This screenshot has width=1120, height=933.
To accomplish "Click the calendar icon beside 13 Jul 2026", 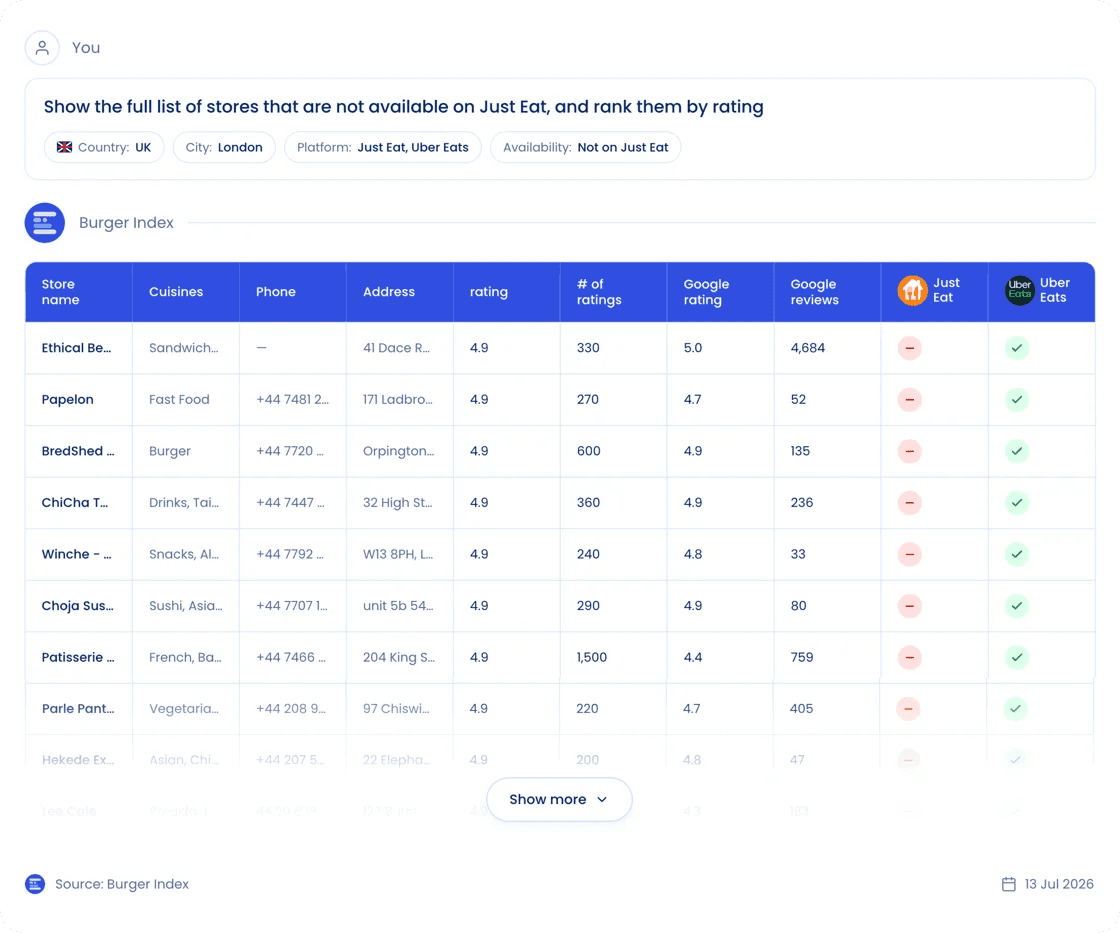I will pyautogui.click(x=1009, y=884).
